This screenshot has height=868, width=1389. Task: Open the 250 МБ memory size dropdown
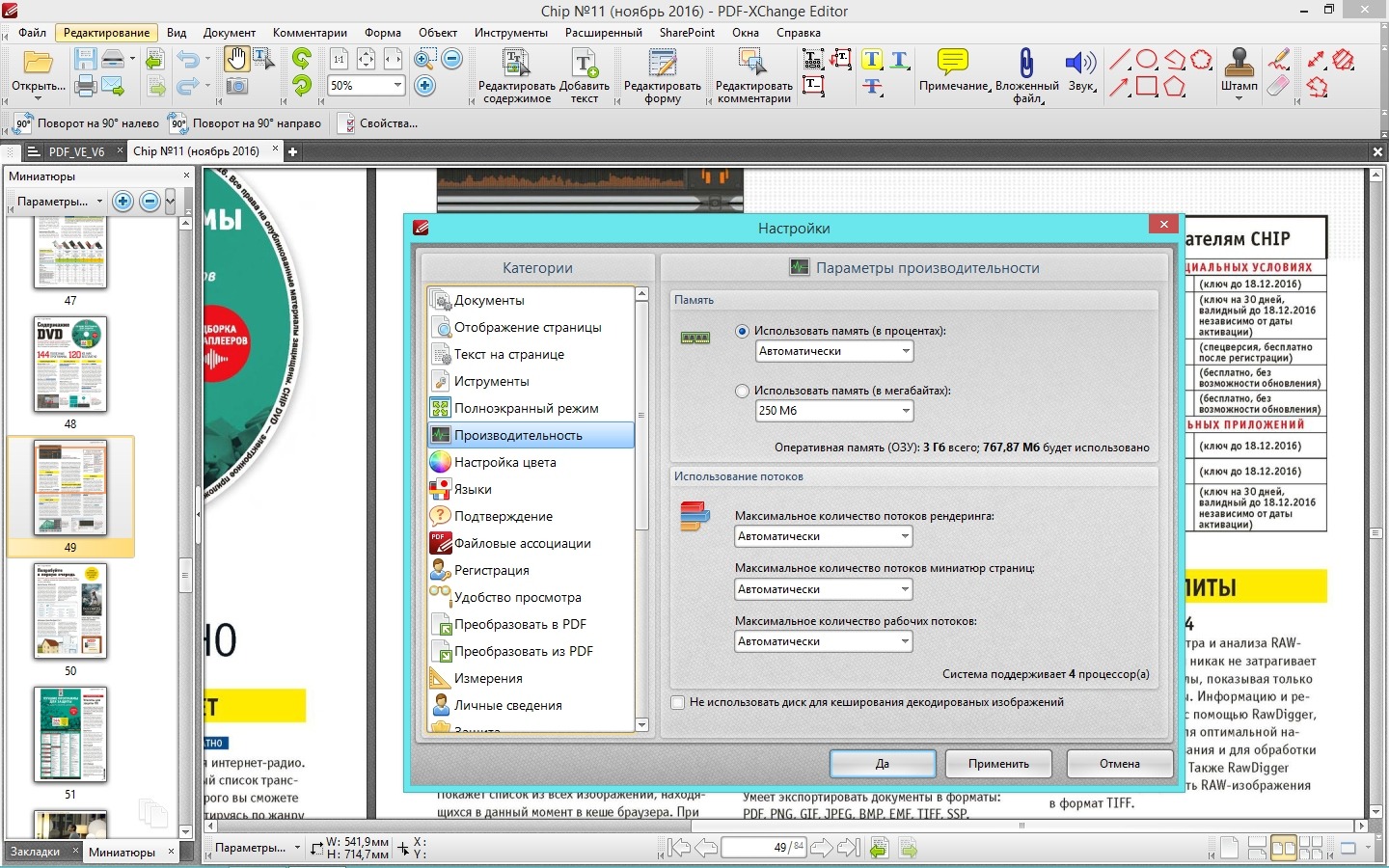[x=905, y=411]
